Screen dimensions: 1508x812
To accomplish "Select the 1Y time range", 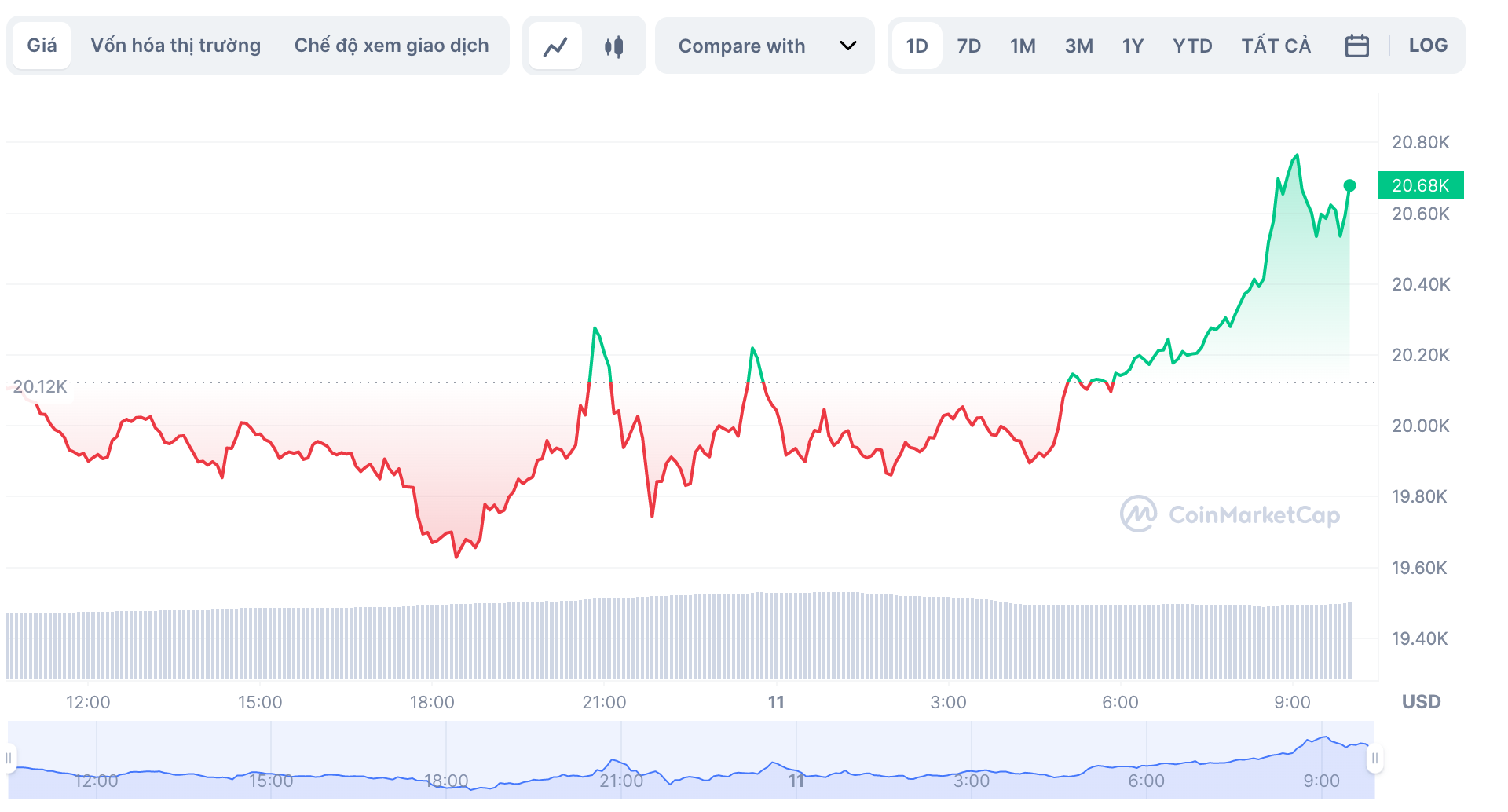I will pyautogui.click(x=1133, y=46).
